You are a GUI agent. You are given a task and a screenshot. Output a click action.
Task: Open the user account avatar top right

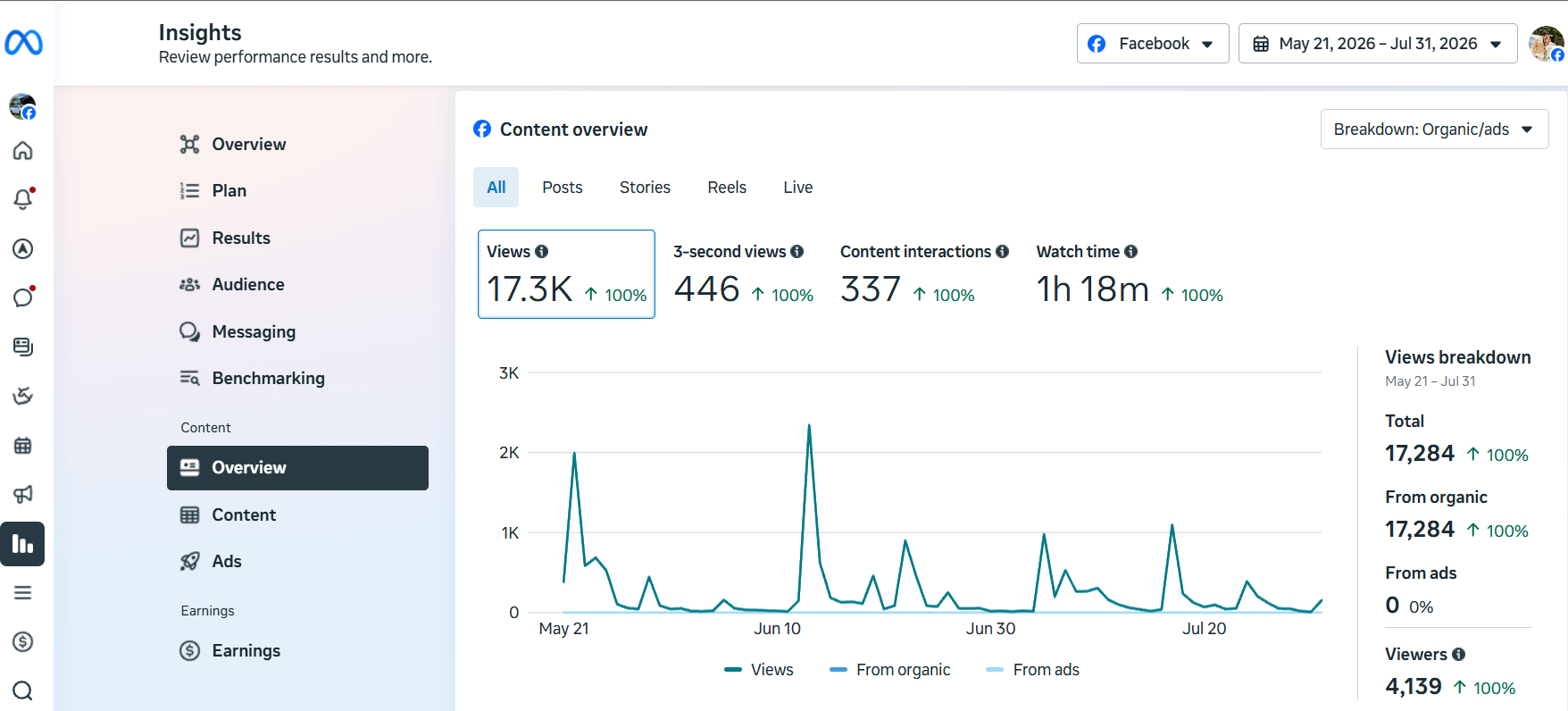pyautogui.click(x=1546, y=44)
